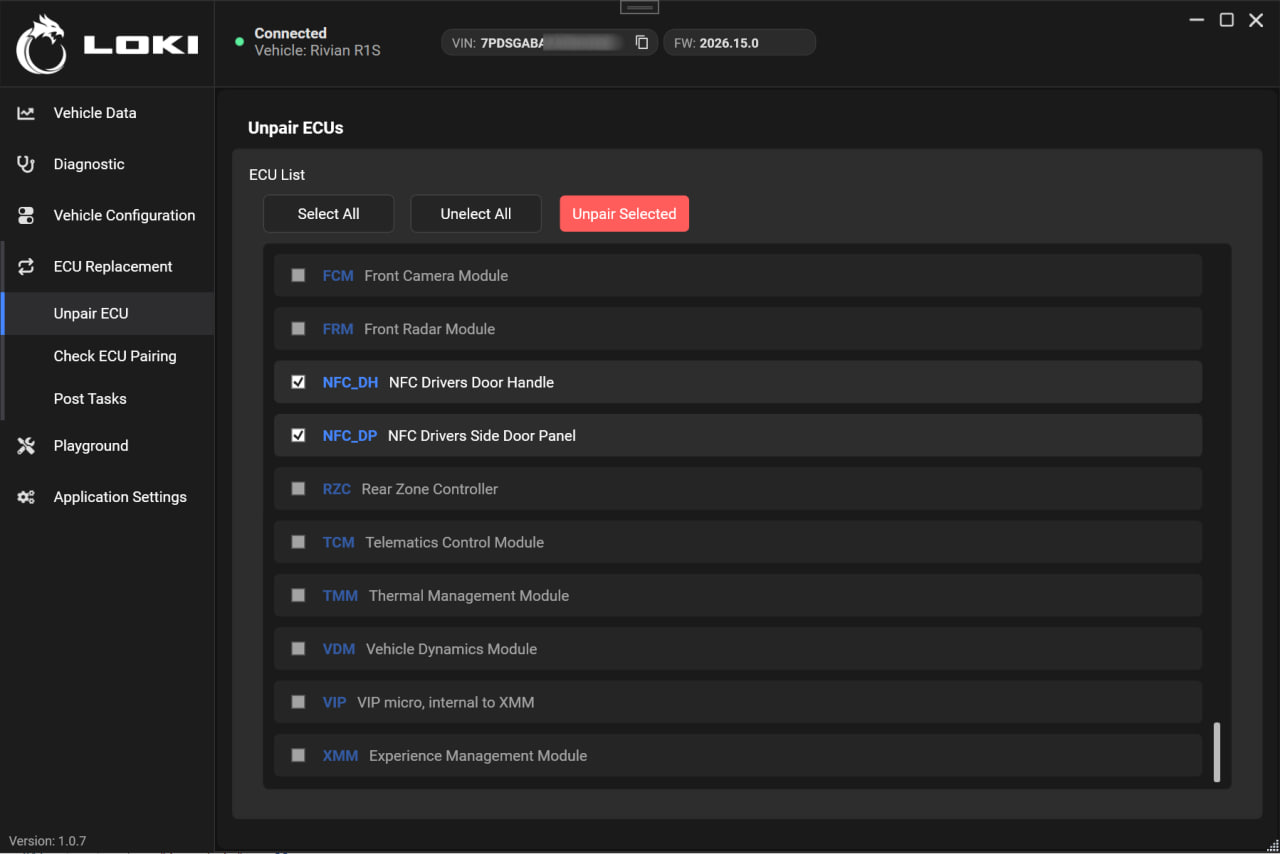Image resolution: width=1280 pixels, height=854 pixels.
Task: Click the LOKI dragon logo
Action: pyautogui.click(x=41, y=44)
